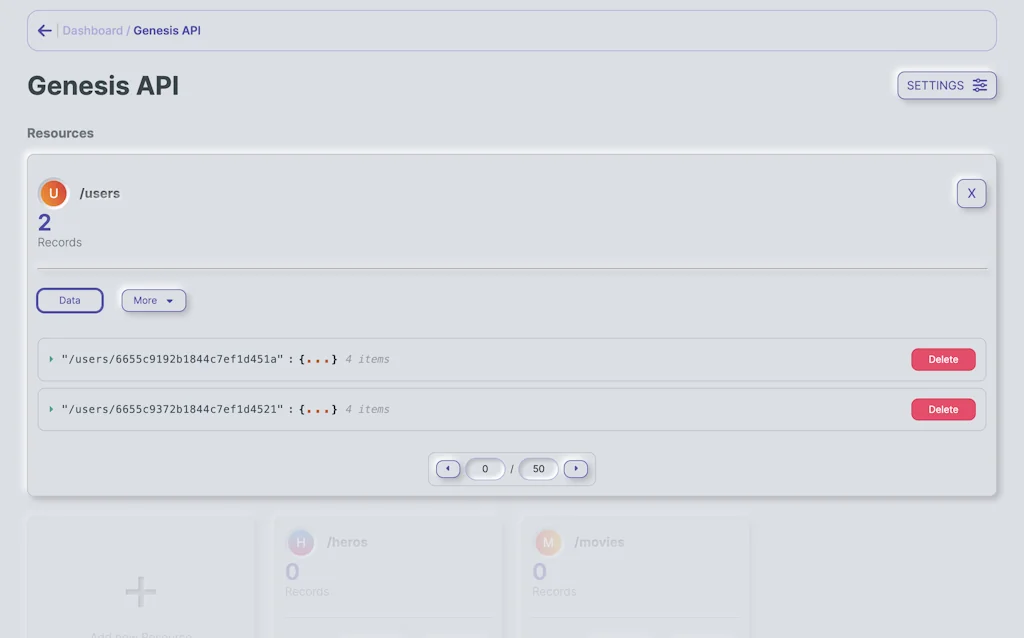
Task: Click the /movies resource circle icon
Action: [x=548, y=542]
